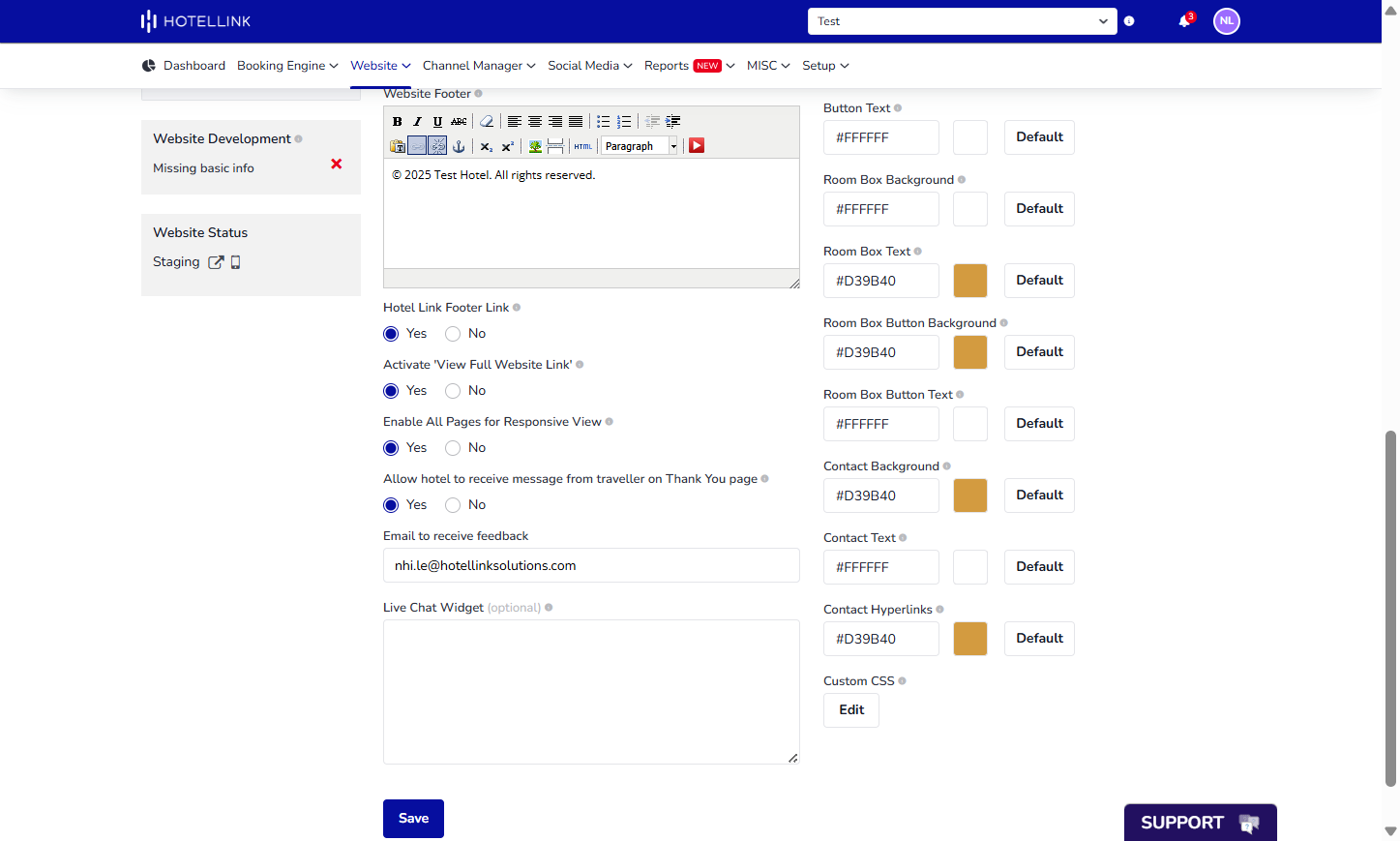The image size is (1400, 841).
Task: Insert a page break line
Action: coord(555,146)
